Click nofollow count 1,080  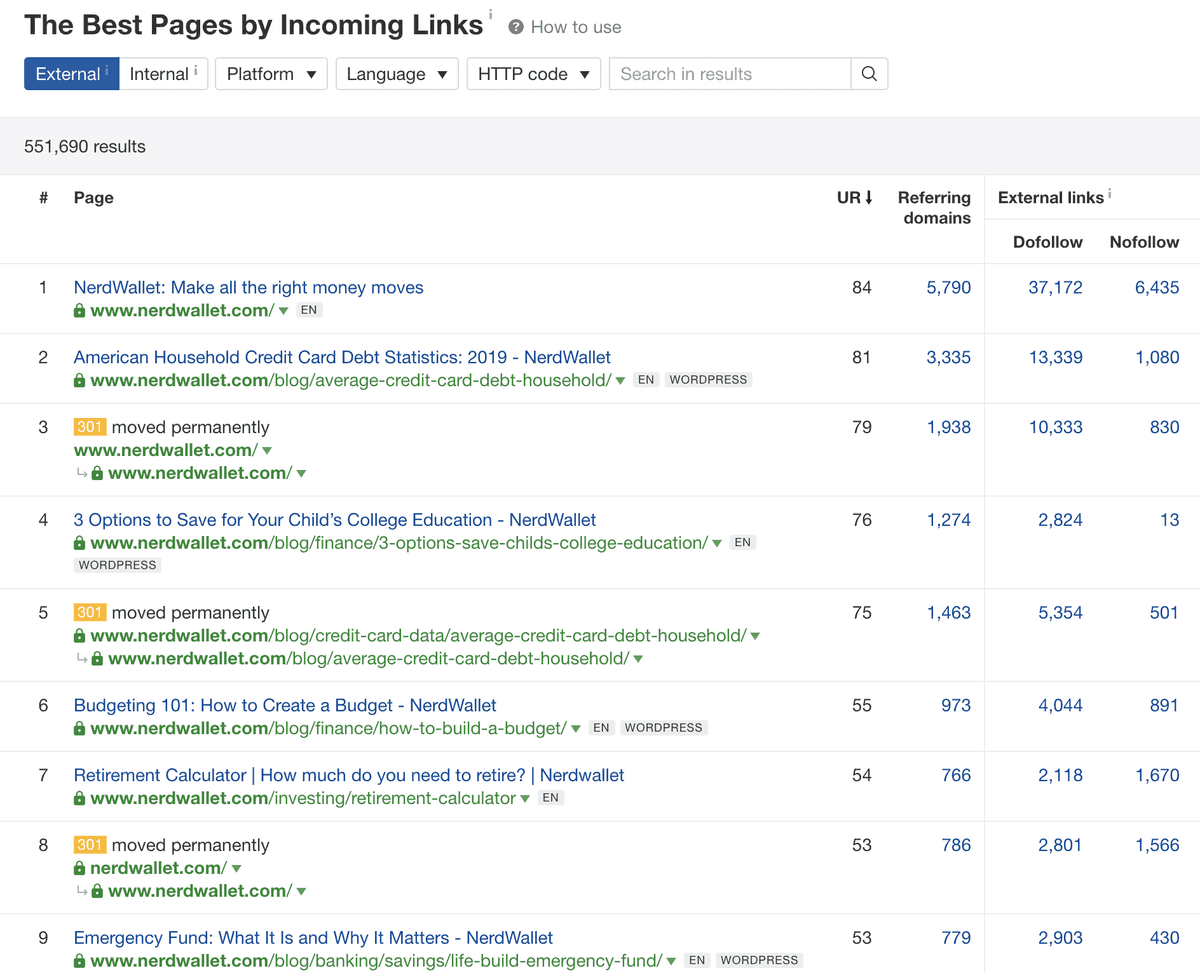[x=1158, y=357]
